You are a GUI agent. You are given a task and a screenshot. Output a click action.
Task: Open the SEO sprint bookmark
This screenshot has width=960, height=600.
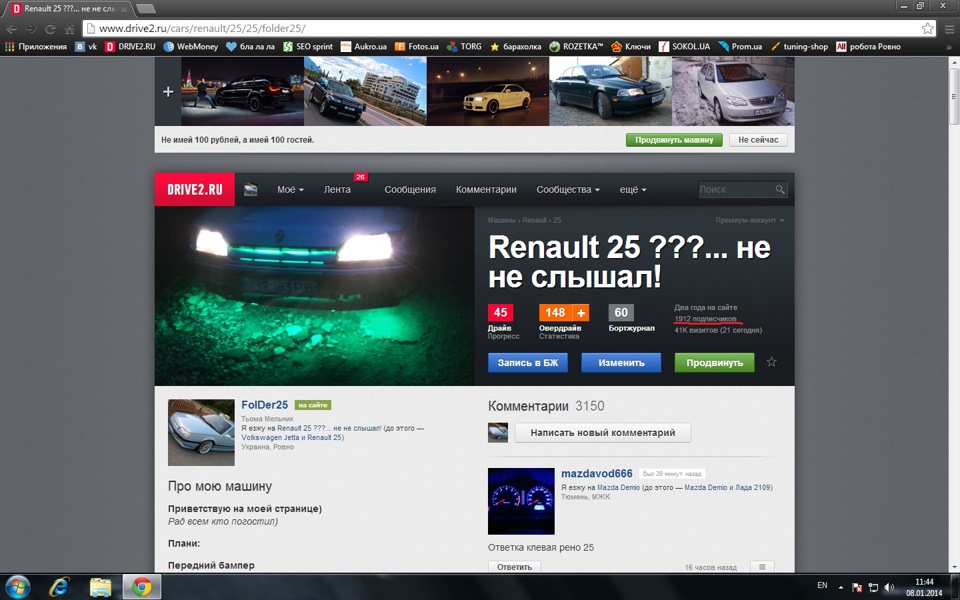tap(308, 47)
